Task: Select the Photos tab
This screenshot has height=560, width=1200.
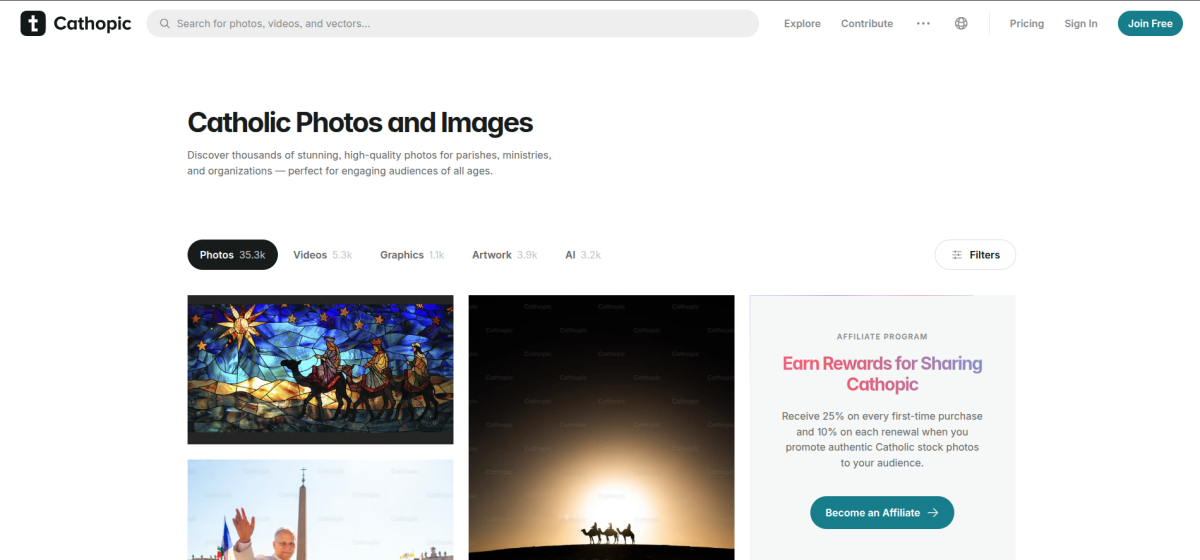Action: pos(232,255)
